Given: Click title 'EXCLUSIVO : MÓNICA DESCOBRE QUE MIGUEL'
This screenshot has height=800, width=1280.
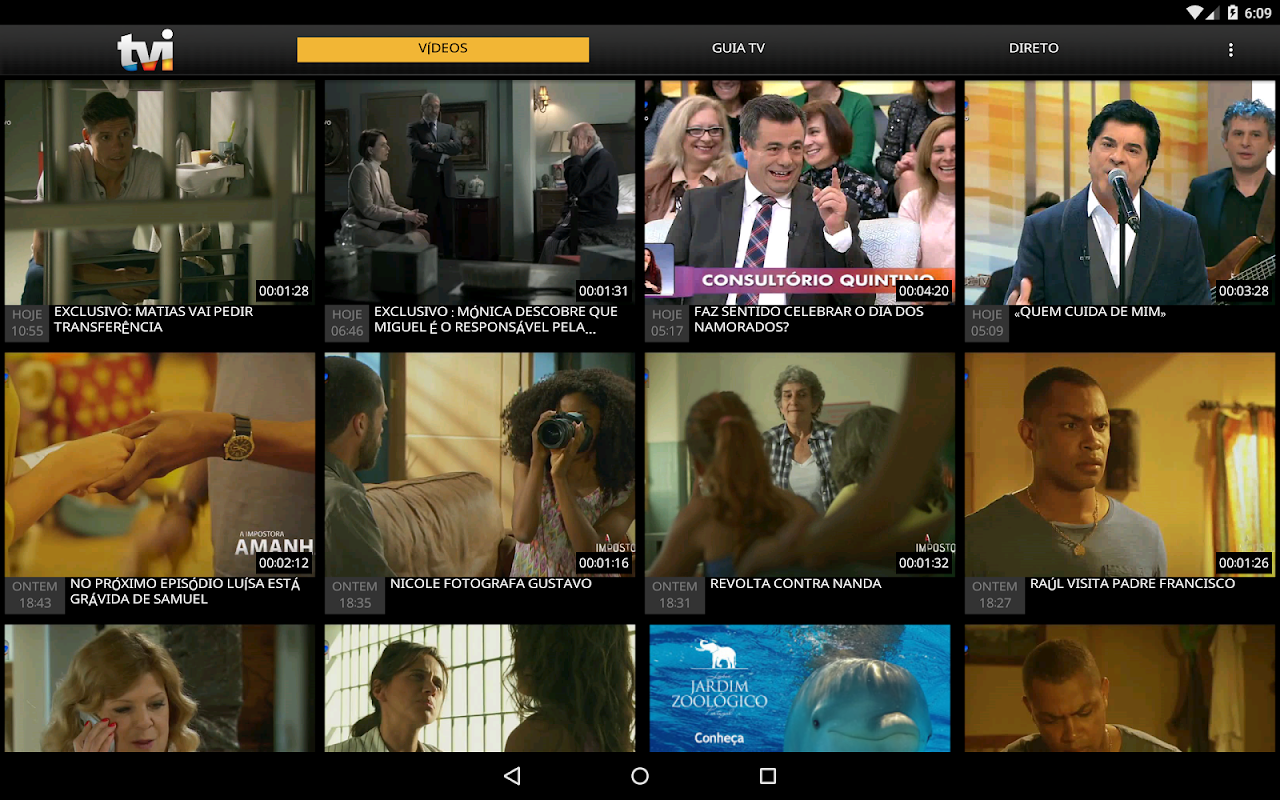Looking at the screenshot, I should (496, 320).
